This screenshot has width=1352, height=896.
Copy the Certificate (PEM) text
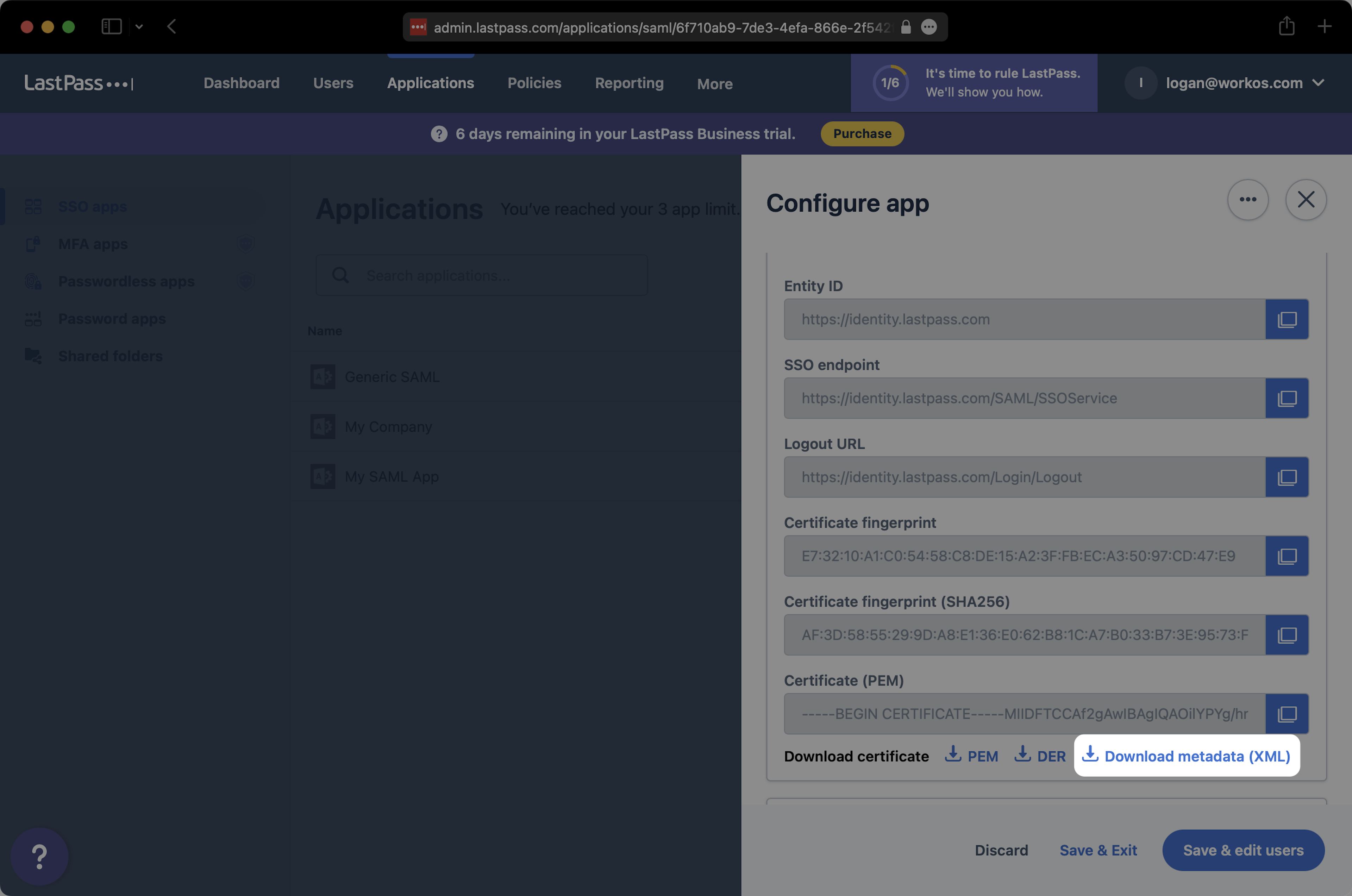click(1286, 714)
